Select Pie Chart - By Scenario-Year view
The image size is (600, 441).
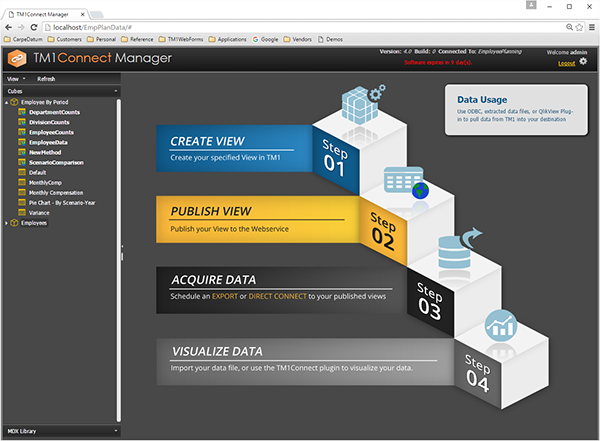pyautogui.click(x=62, y=203)
